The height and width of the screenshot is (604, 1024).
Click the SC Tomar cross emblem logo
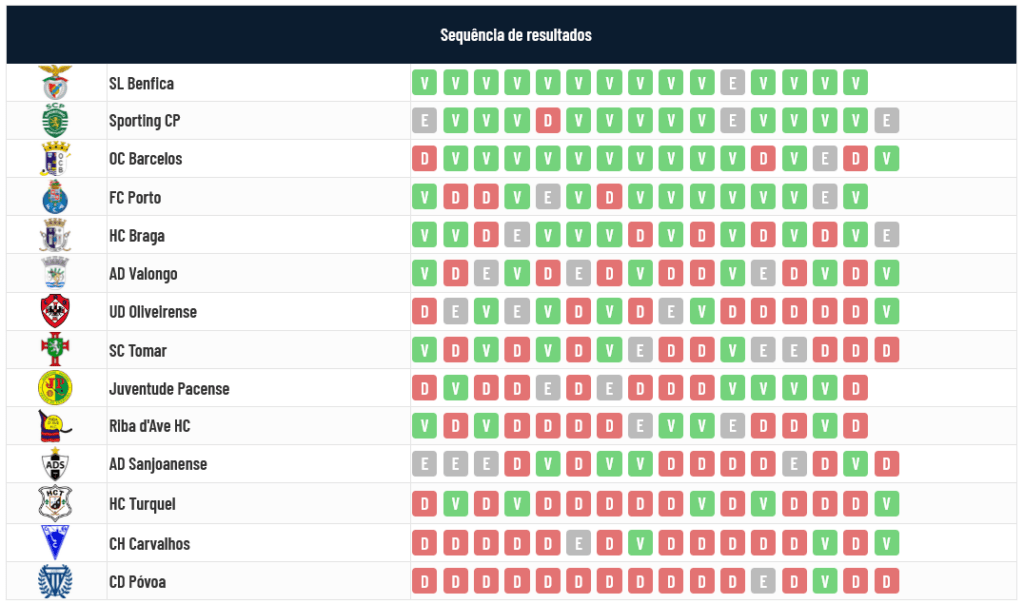pyautogui.click(x=55, y=350)
